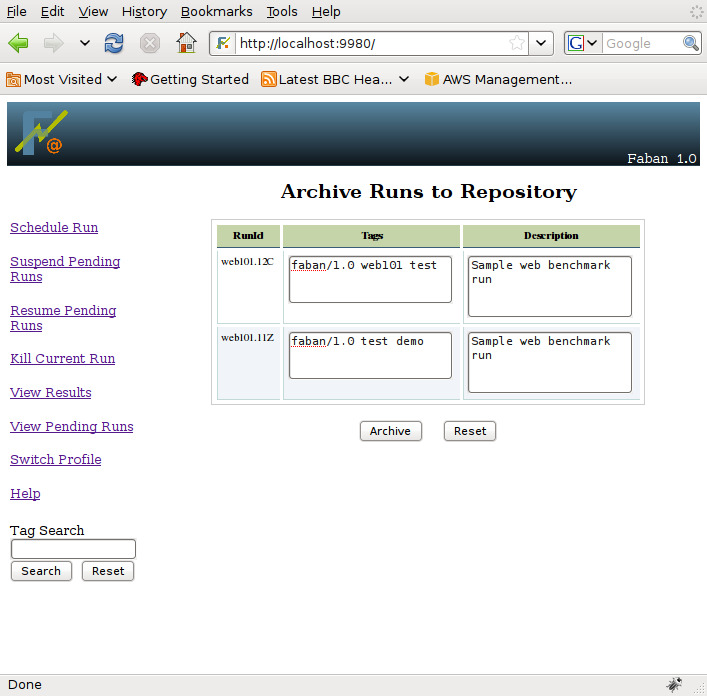Click the AWS Management cube icon
The height and width of the screenshot is (696, 707).
pyautogui.click(x=432, y=79)
